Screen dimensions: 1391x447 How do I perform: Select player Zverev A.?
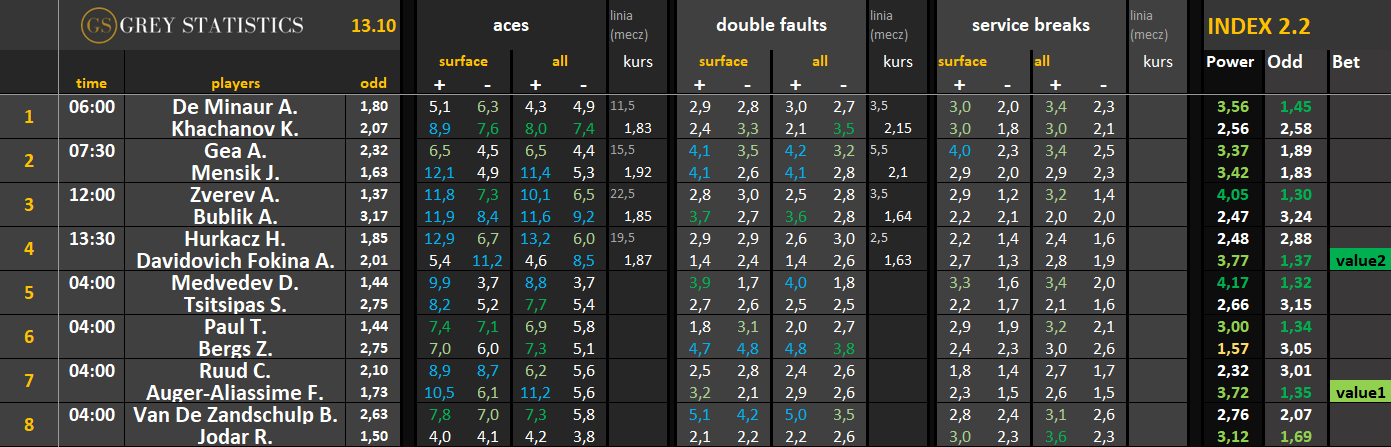point(235,194)
